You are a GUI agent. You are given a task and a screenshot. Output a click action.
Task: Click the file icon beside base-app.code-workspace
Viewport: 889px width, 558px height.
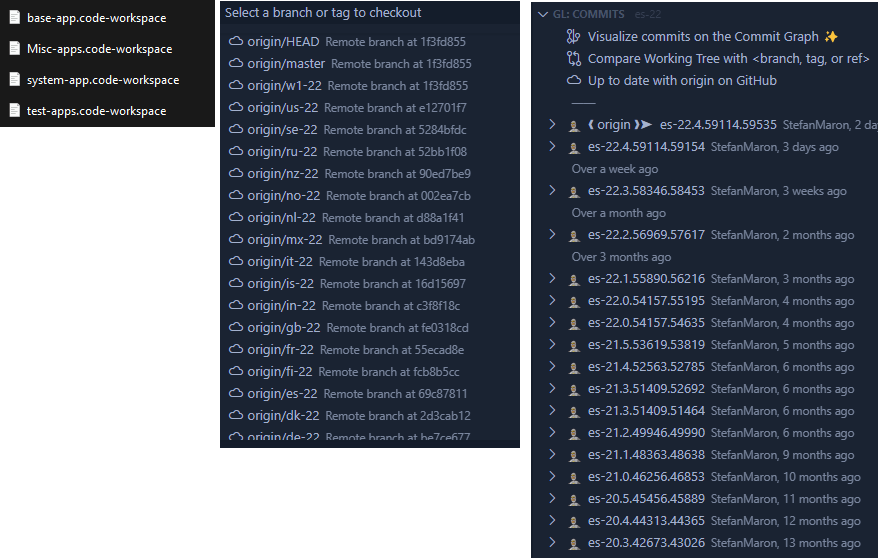[15, 18]
